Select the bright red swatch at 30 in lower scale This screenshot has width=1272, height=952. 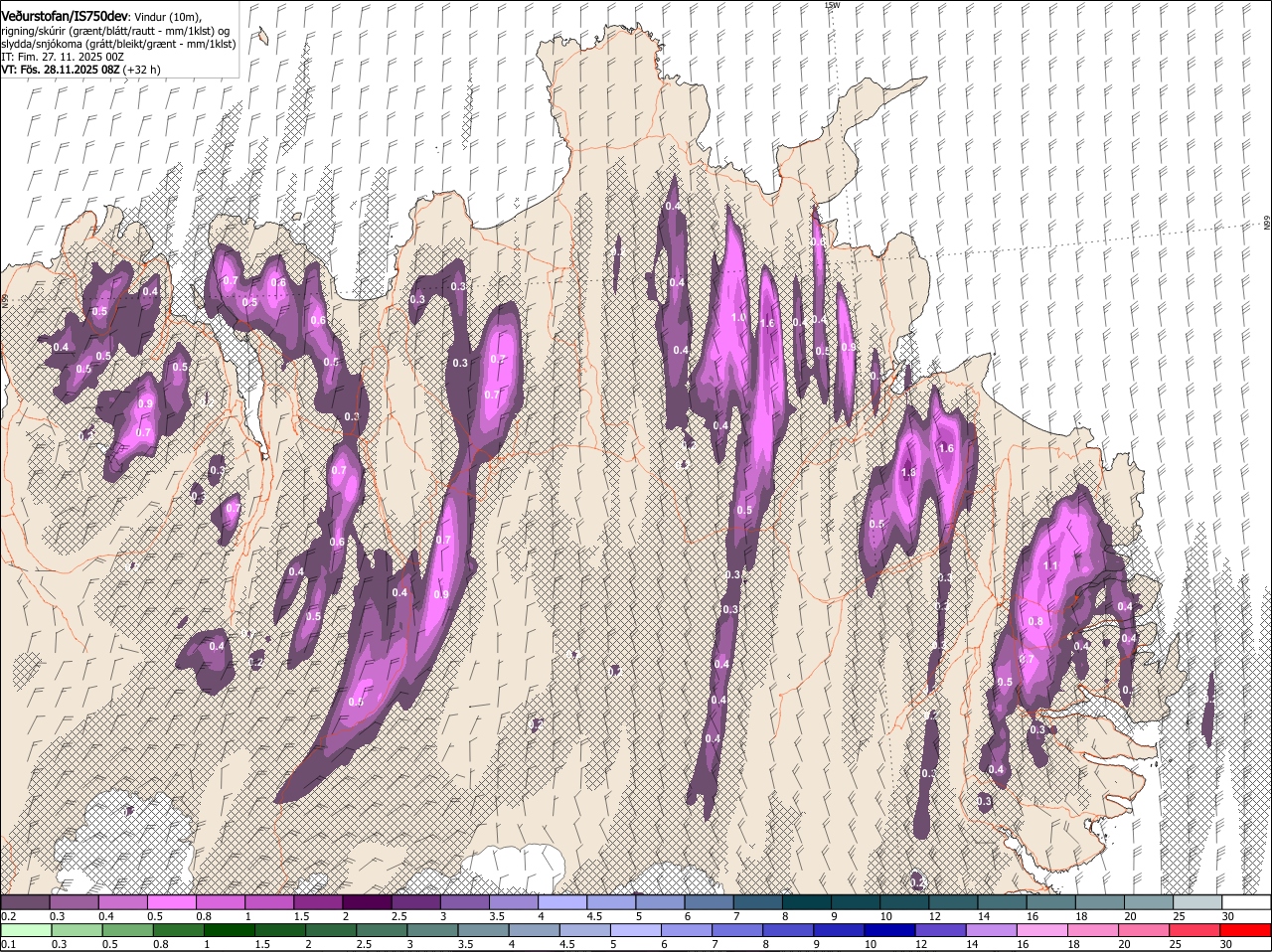coord(1247,931)
